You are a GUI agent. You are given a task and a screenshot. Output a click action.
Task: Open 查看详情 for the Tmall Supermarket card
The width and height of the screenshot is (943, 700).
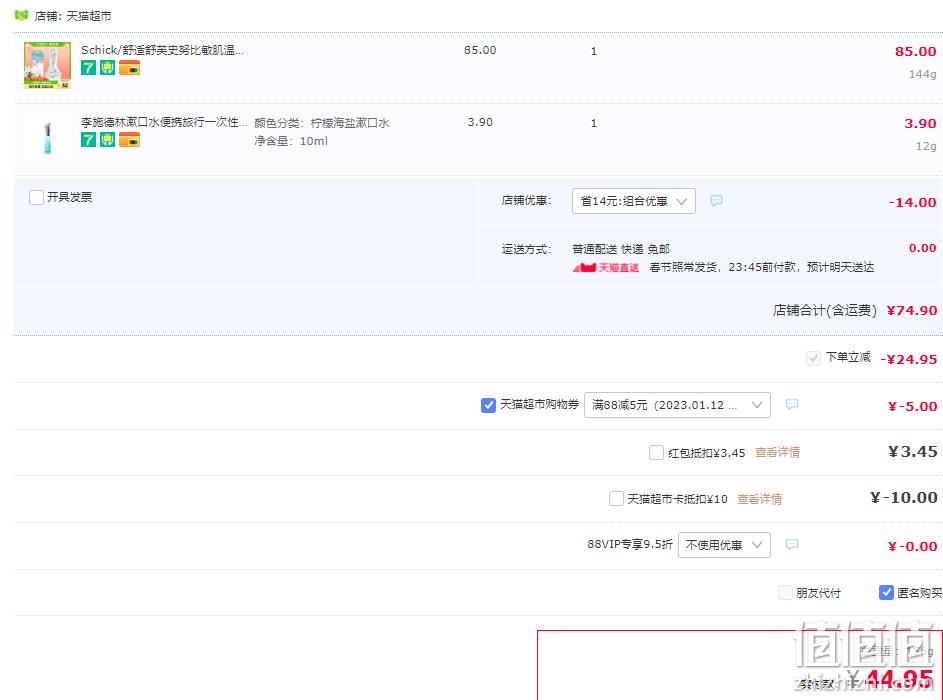(x=760, y=499)
